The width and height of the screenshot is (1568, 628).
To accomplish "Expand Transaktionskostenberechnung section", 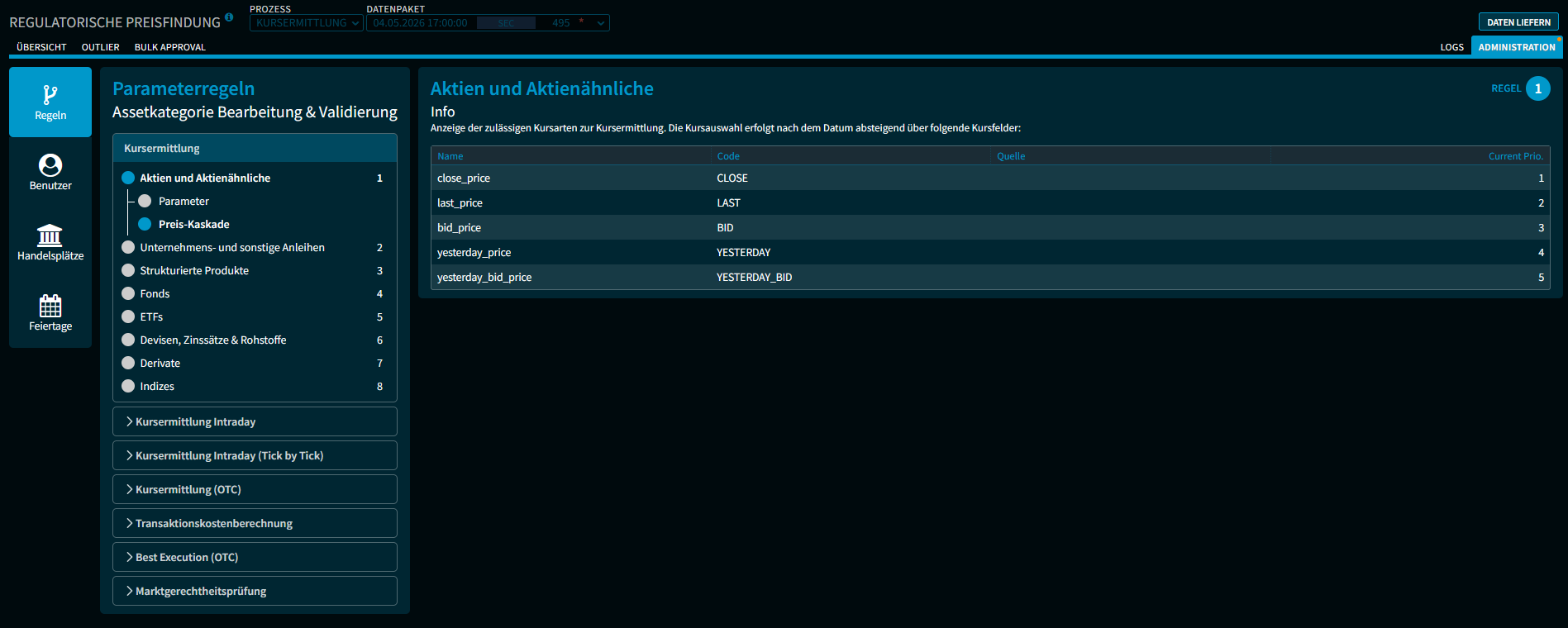I will pos(255,523).
